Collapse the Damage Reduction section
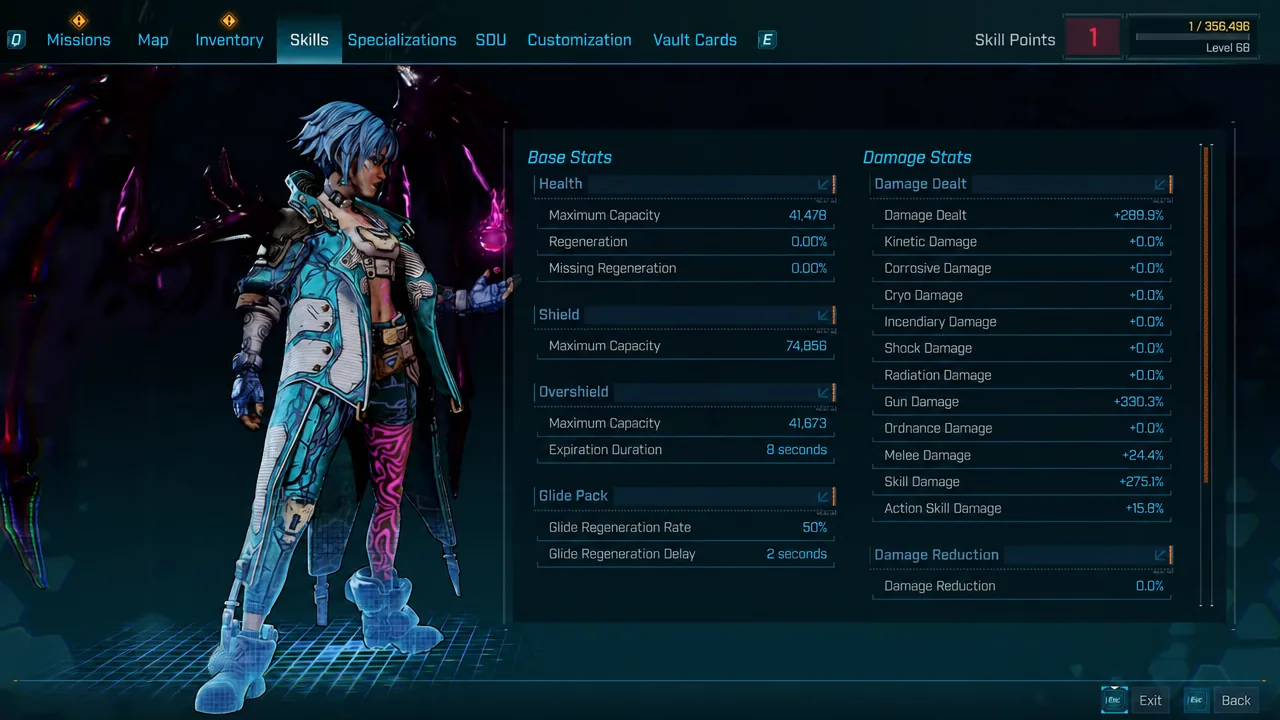 (x=1161, y=555)
